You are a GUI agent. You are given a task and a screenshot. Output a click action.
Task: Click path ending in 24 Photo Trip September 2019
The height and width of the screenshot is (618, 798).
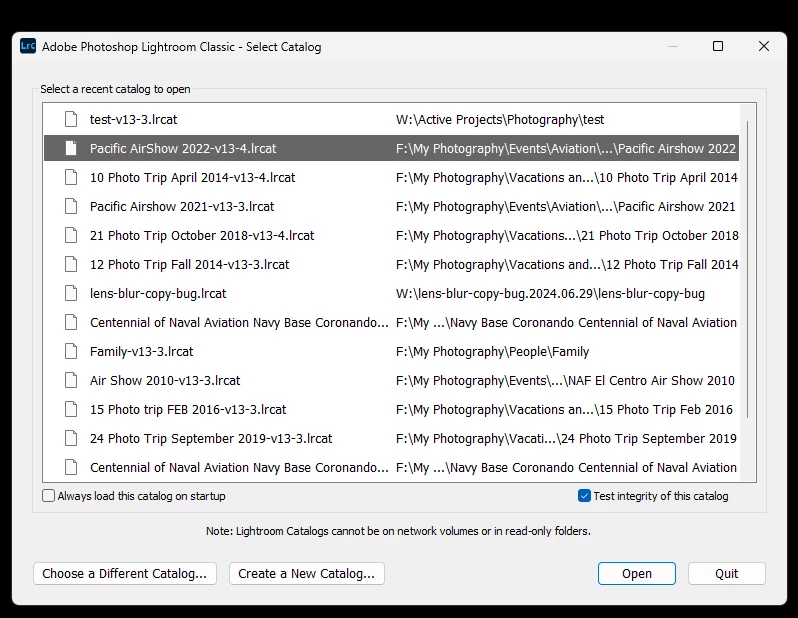566,439
